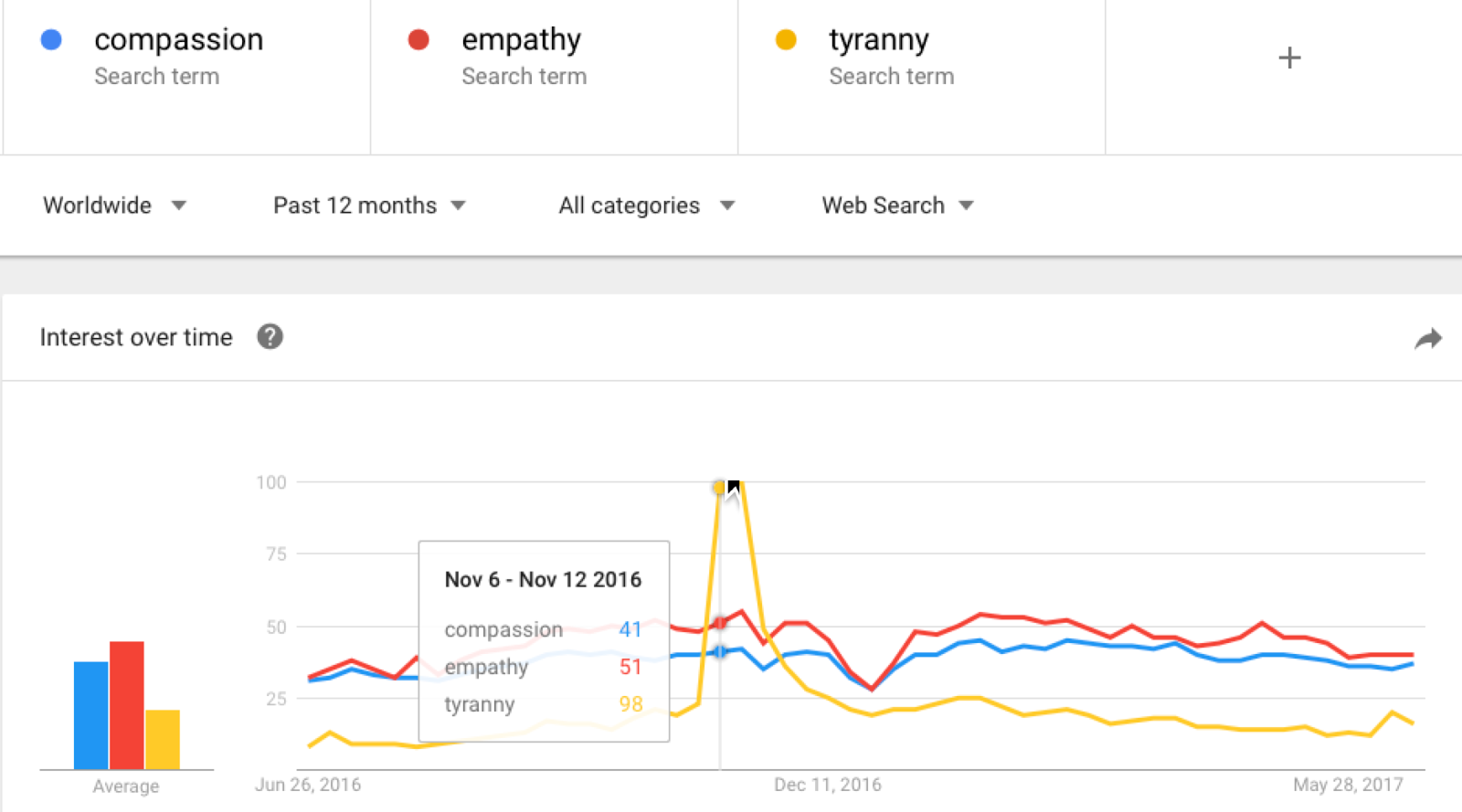Click the yellow tyranny peak data point

point(719,488)
